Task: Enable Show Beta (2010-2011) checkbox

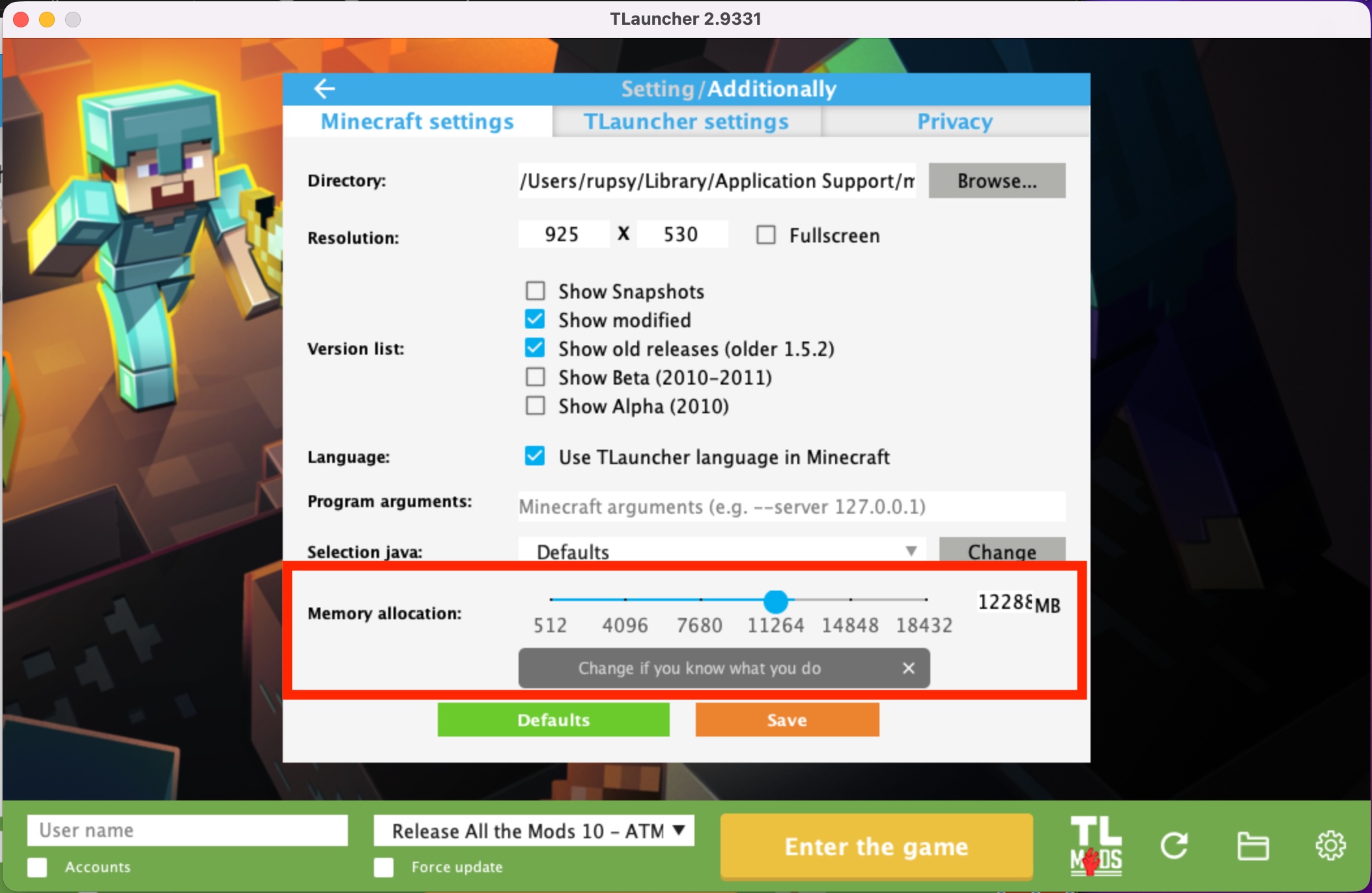Action: pyautogui.click(x=536, y=377)
